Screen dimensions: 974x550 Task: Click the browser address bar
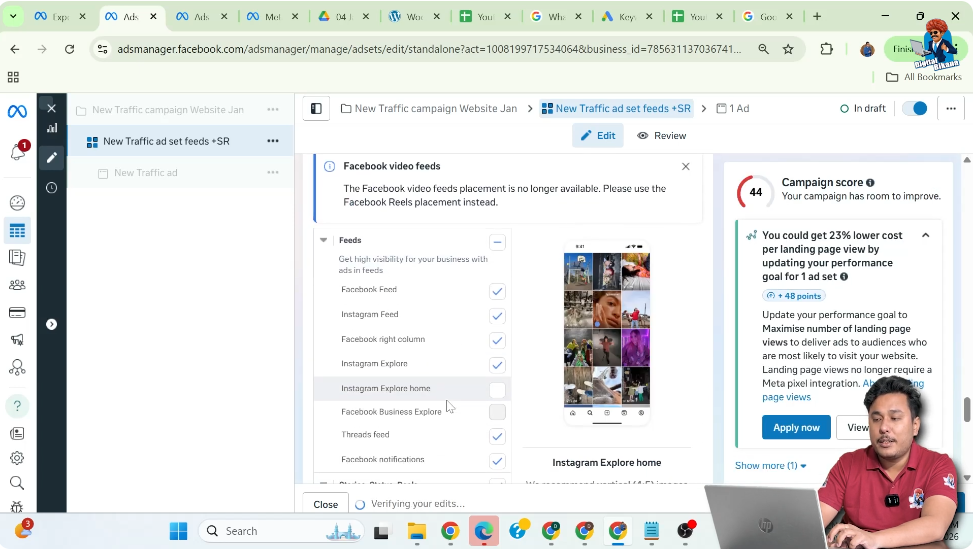click(x=429, y=49)
